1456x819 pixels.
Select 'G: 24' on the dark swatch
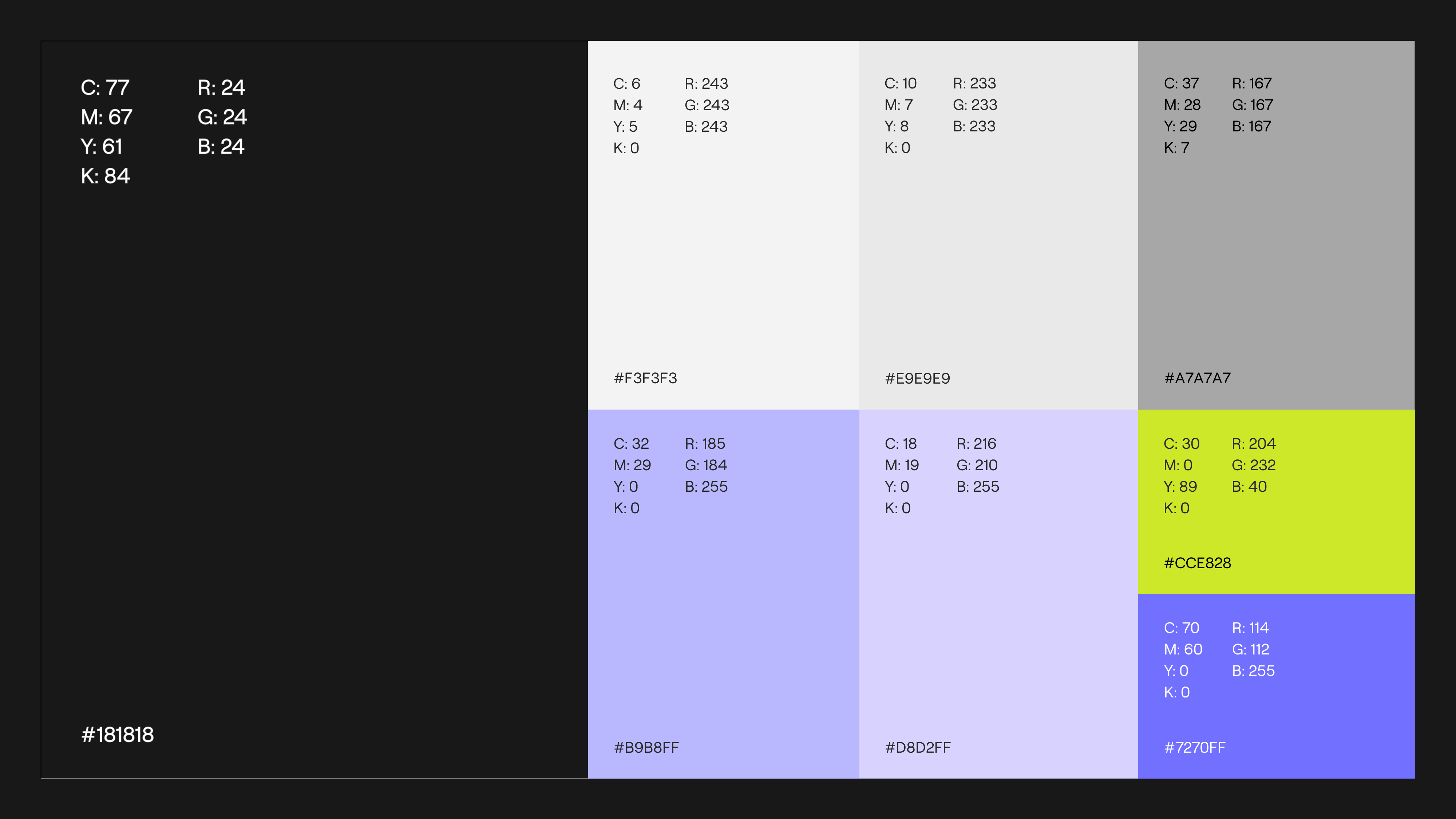222,117
